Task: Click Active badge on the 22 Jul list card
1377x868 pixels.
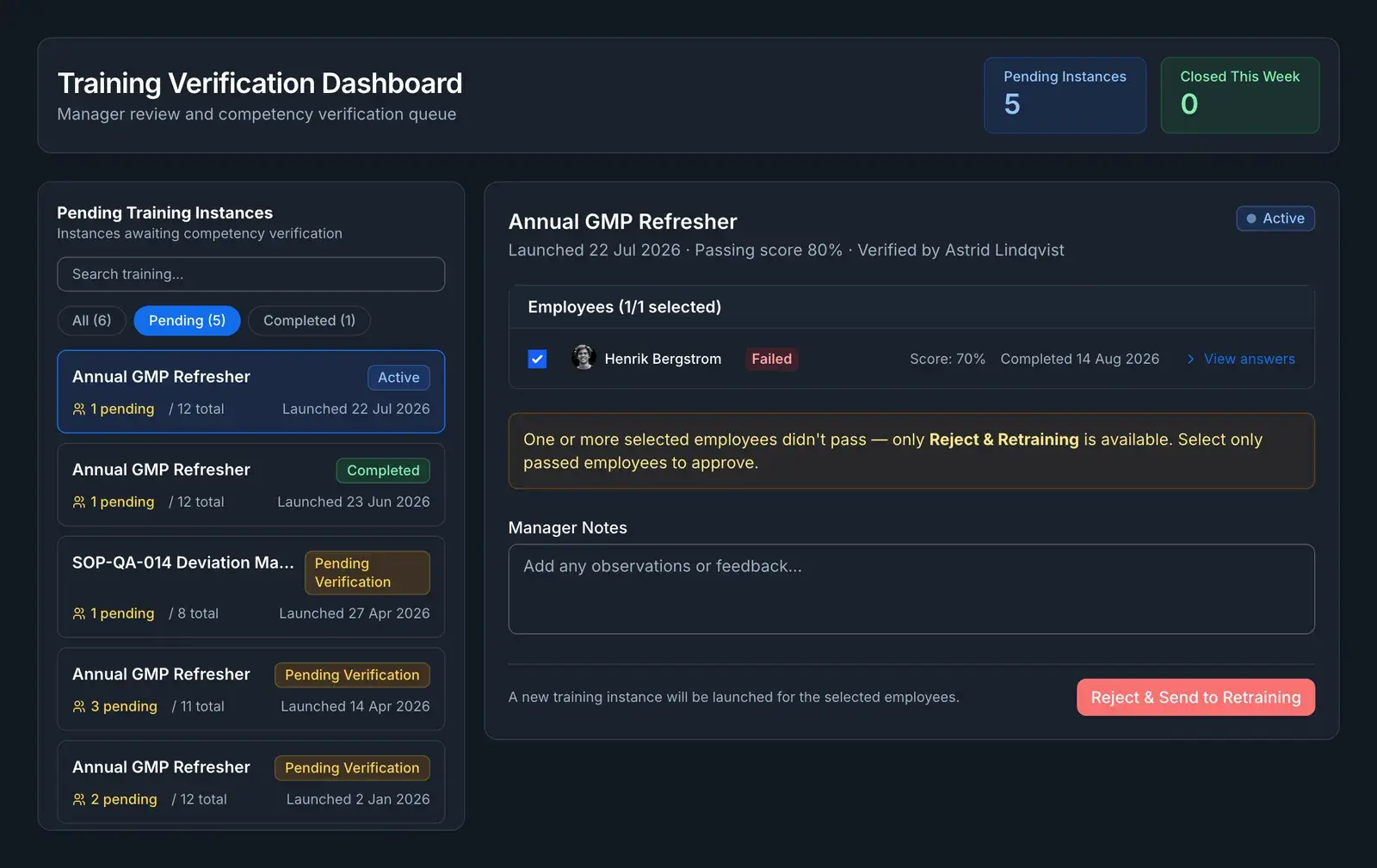Action: click(398, 378)
